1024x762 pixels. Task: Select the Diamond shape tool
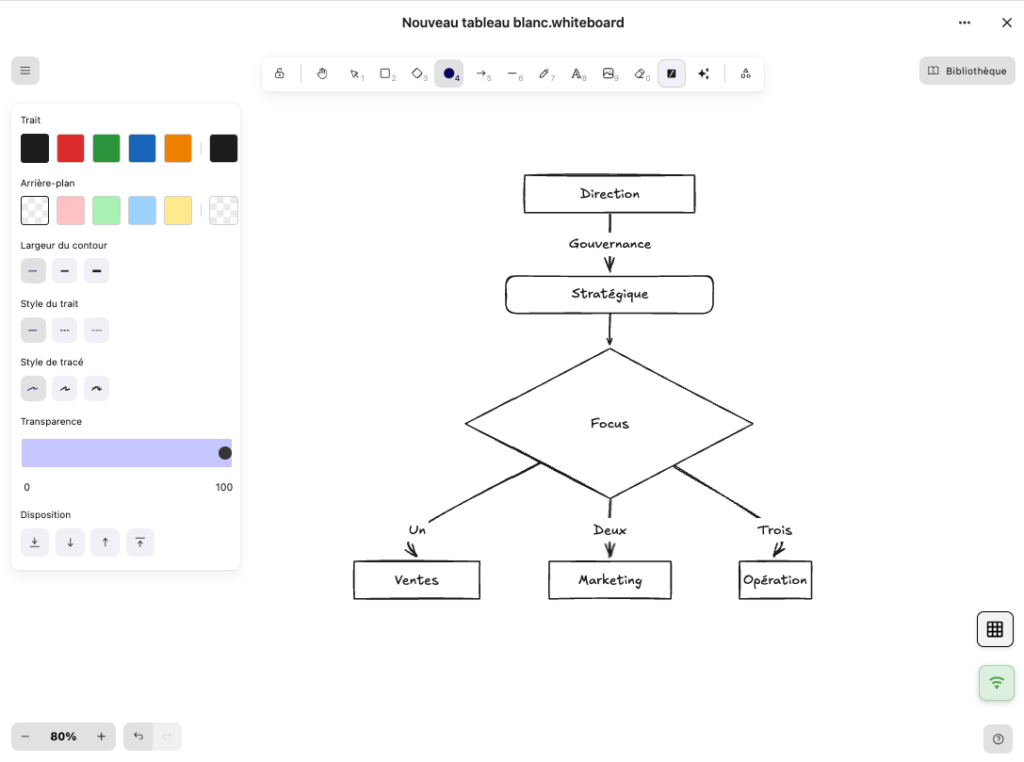(418, 74)
